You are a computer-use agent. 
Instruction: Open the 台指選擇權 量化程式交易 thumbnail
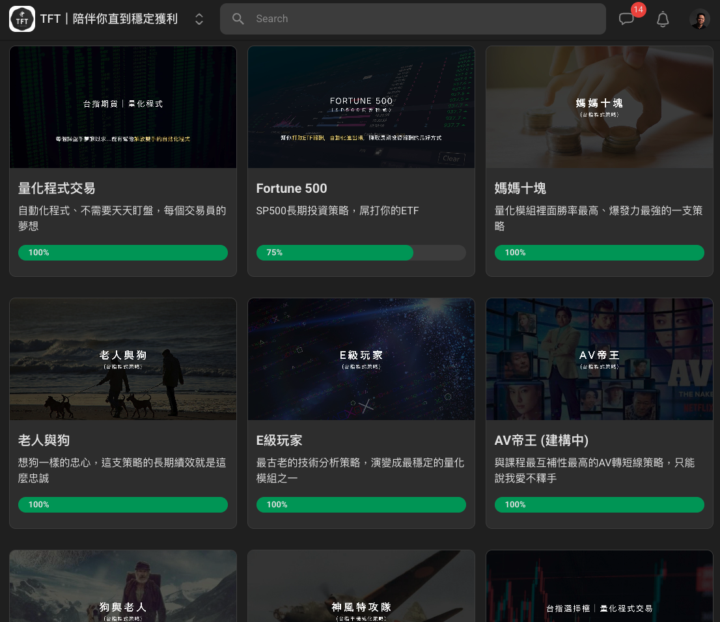599,586
